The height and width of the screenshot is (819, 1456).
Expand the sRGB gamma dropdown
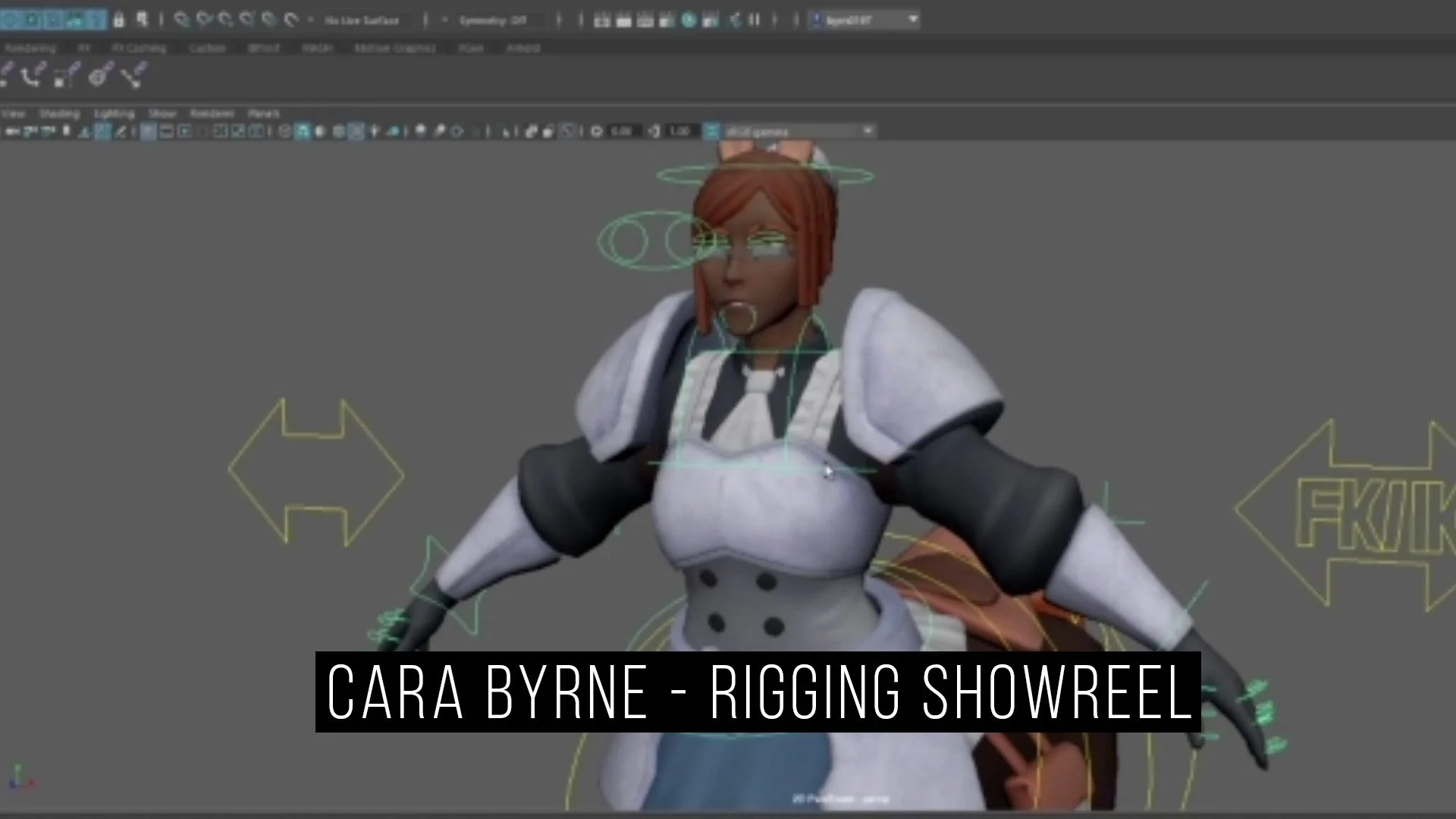tap(868, 132)
